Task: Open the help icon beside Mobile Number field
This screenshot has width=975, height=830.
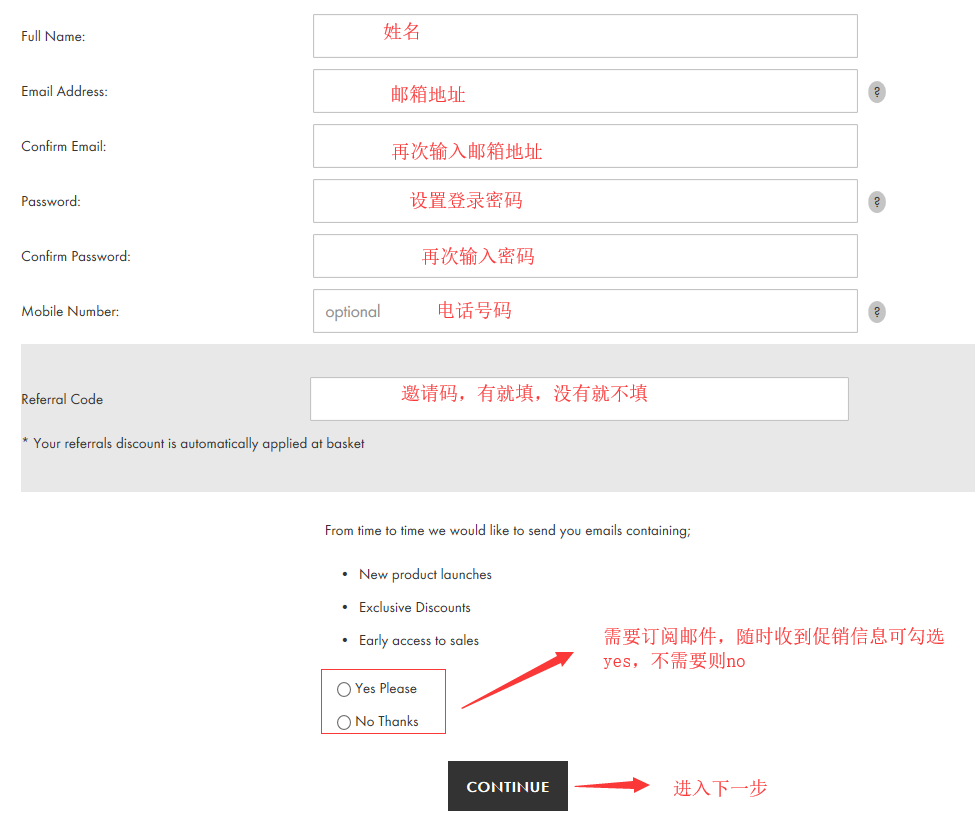Action: [877, 312]
